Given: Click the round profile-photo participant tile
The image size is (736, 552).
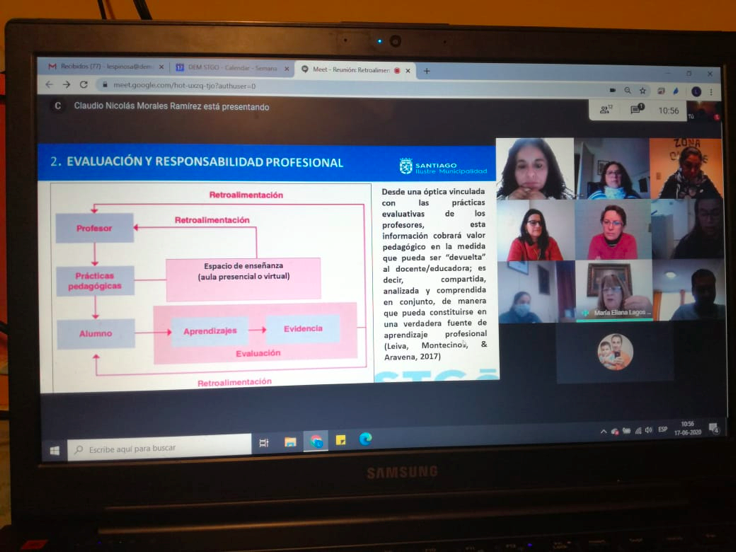Looking at the screenshot, I should tap(615, 352).
